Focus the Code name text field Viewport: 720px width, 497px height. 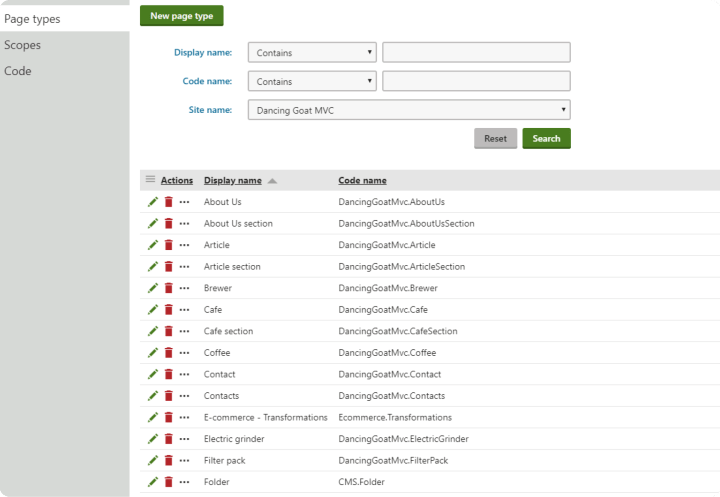tap(476, 81)
